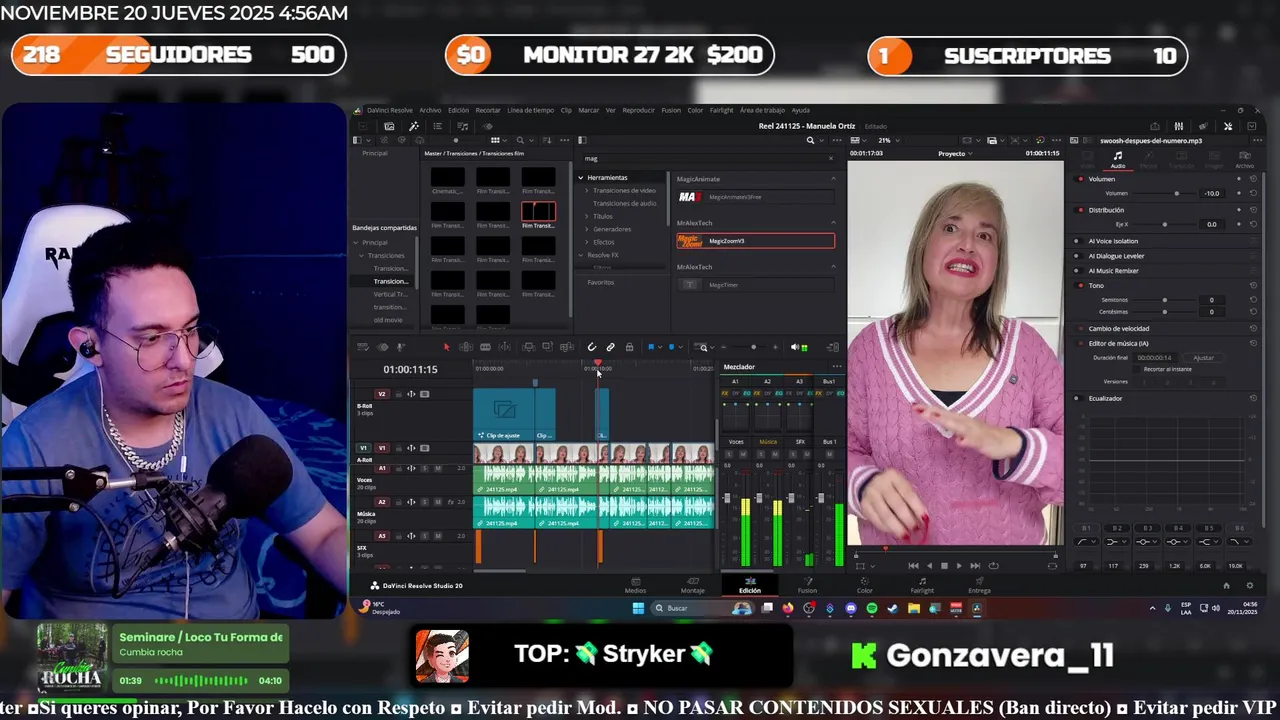Image resolution: width=1280 pixels, height=720 pixels.
Task: Expand the Efectos category
Action: 588,242
